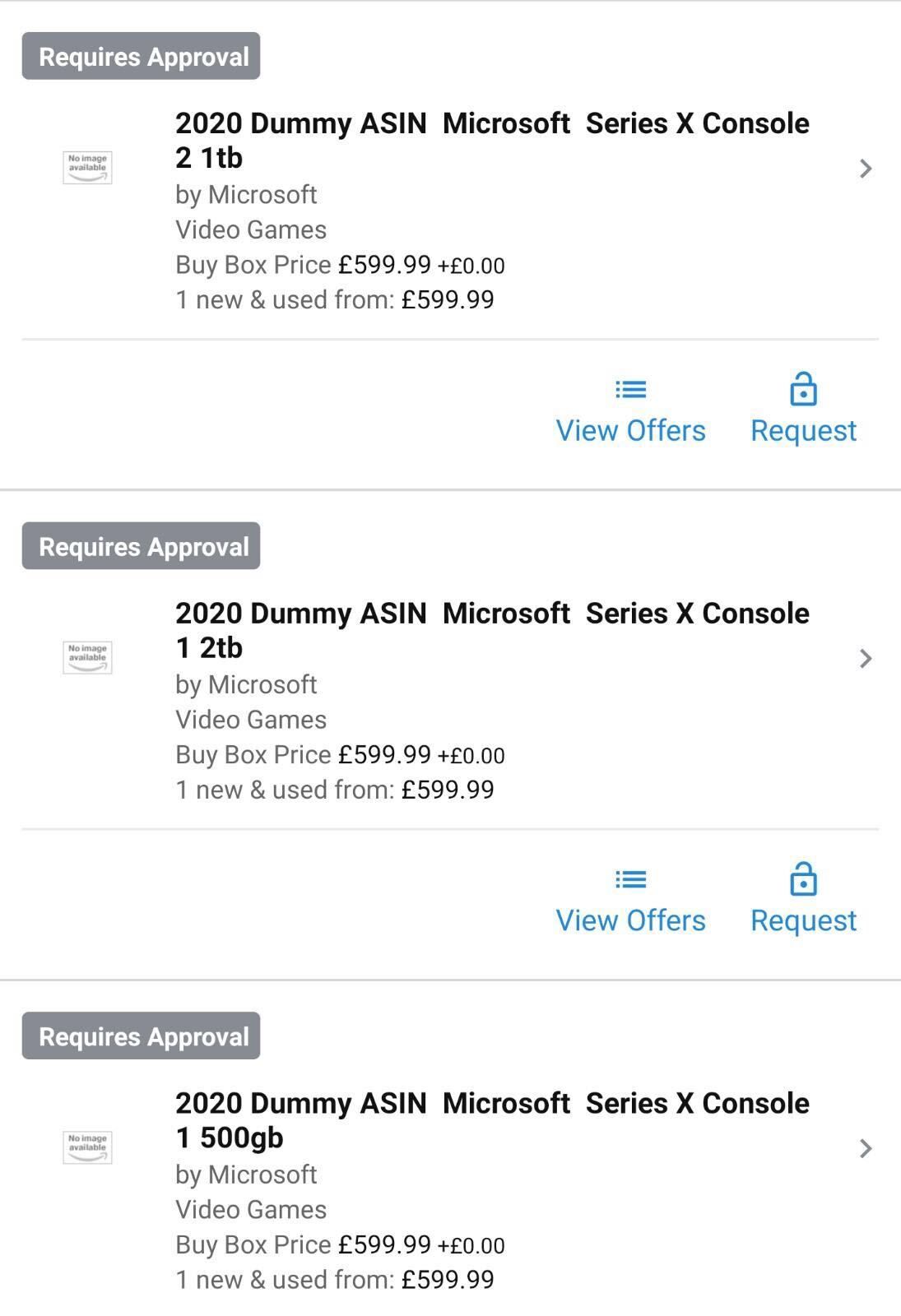Tap View Offers for the 1 2tb console
901x1316 pixels.
(630, 920)
